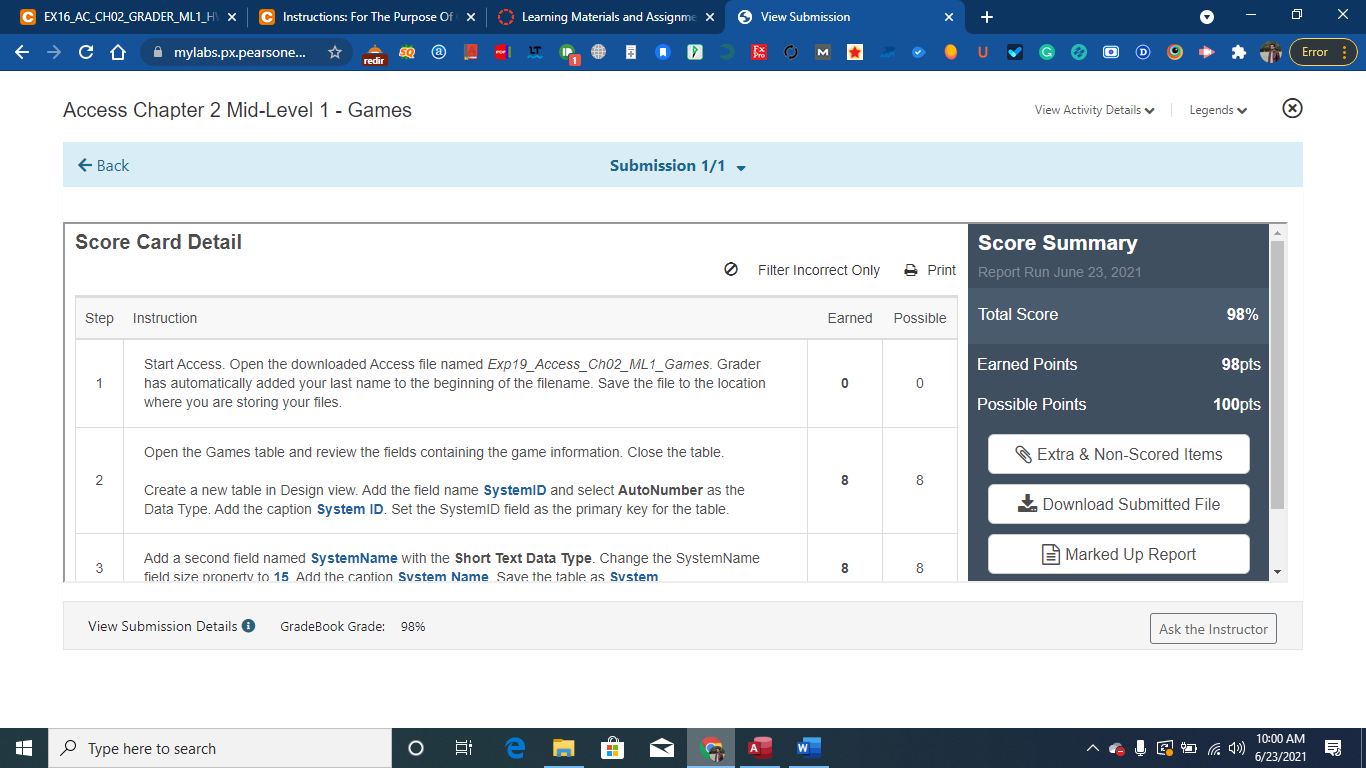The height and width of the screenshot is (768, 1366).
Task: Open File Explorer from taskbar
Action: (x=564, y=748)
